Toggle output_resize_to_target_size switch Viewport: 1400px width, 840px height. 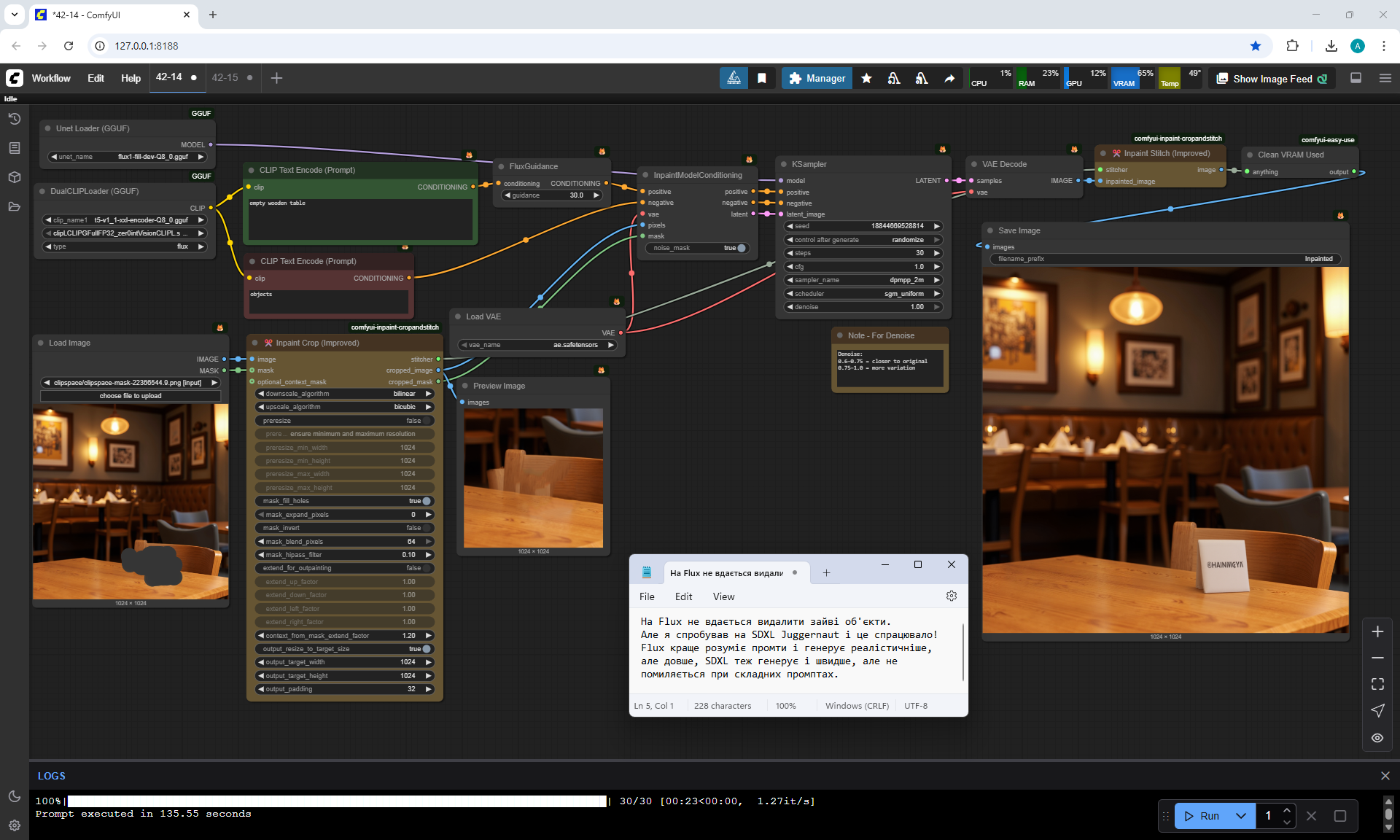(425, 649)
